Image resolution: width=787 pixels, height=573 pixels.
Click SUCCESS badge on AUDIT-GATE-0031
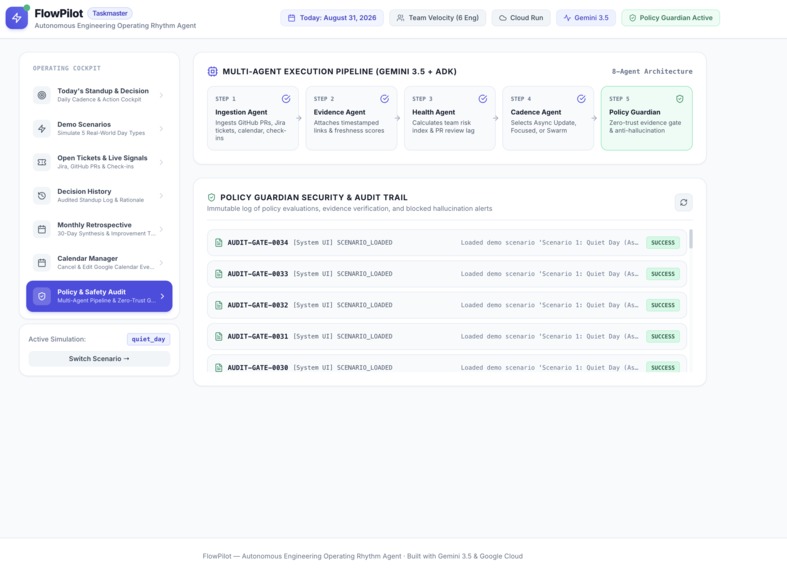pos(663,337)
